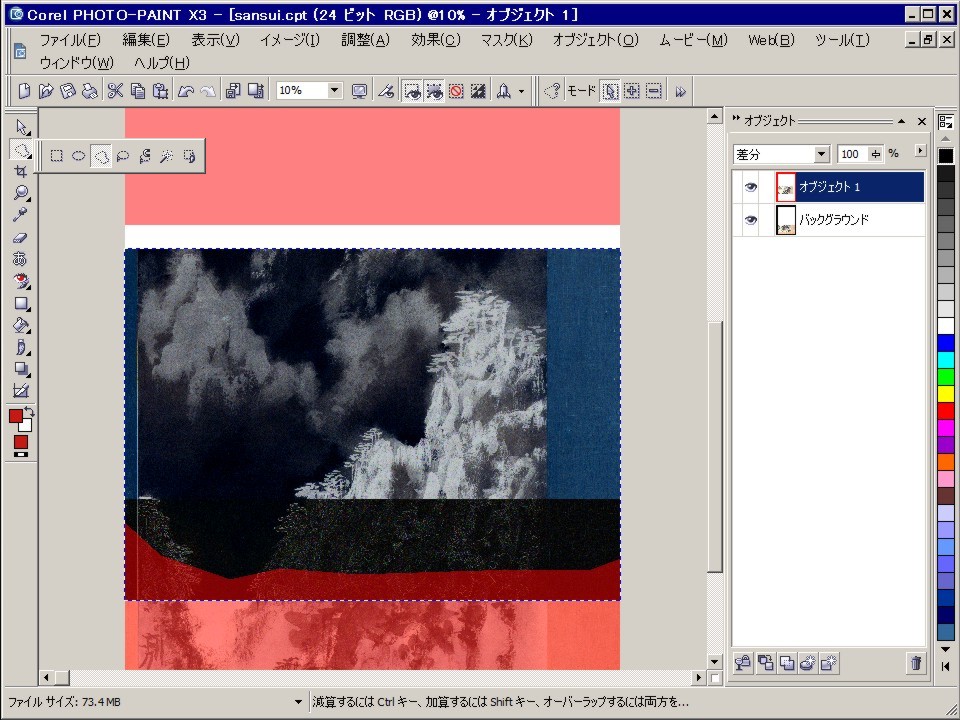
Task: Click the Undo arrow icon
Action: coord(186,91)
